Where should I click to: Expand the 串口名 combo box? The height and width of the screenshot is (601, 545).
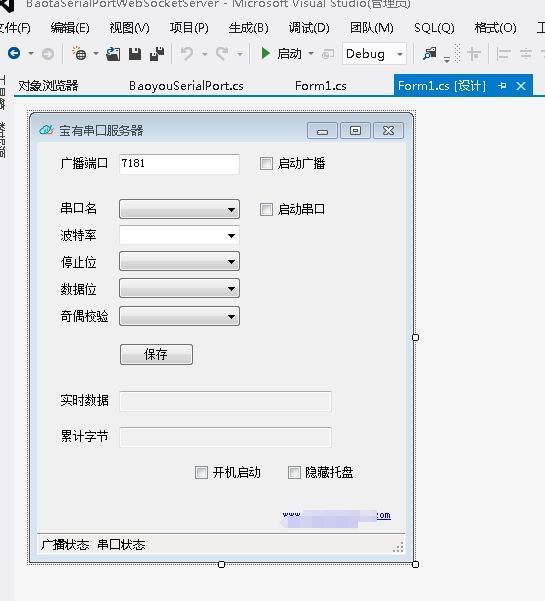click(179, 209)
